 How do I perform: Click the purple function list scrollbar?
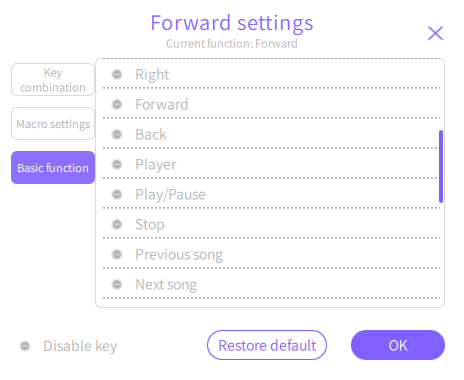(x=441, y=166)
